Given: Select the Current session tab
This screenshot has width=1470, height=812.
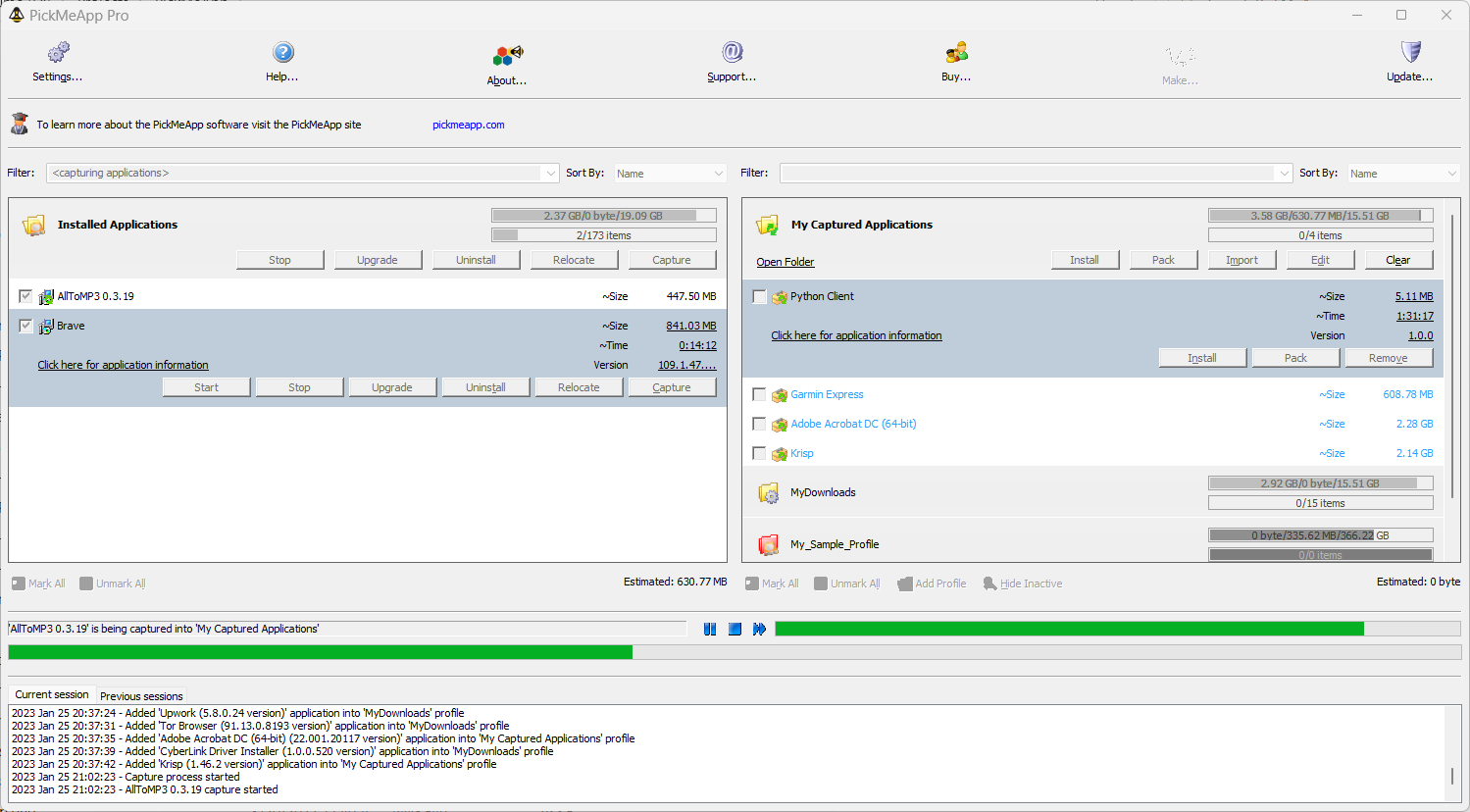Looking at the screenshot, I should [x=52, y=694].
